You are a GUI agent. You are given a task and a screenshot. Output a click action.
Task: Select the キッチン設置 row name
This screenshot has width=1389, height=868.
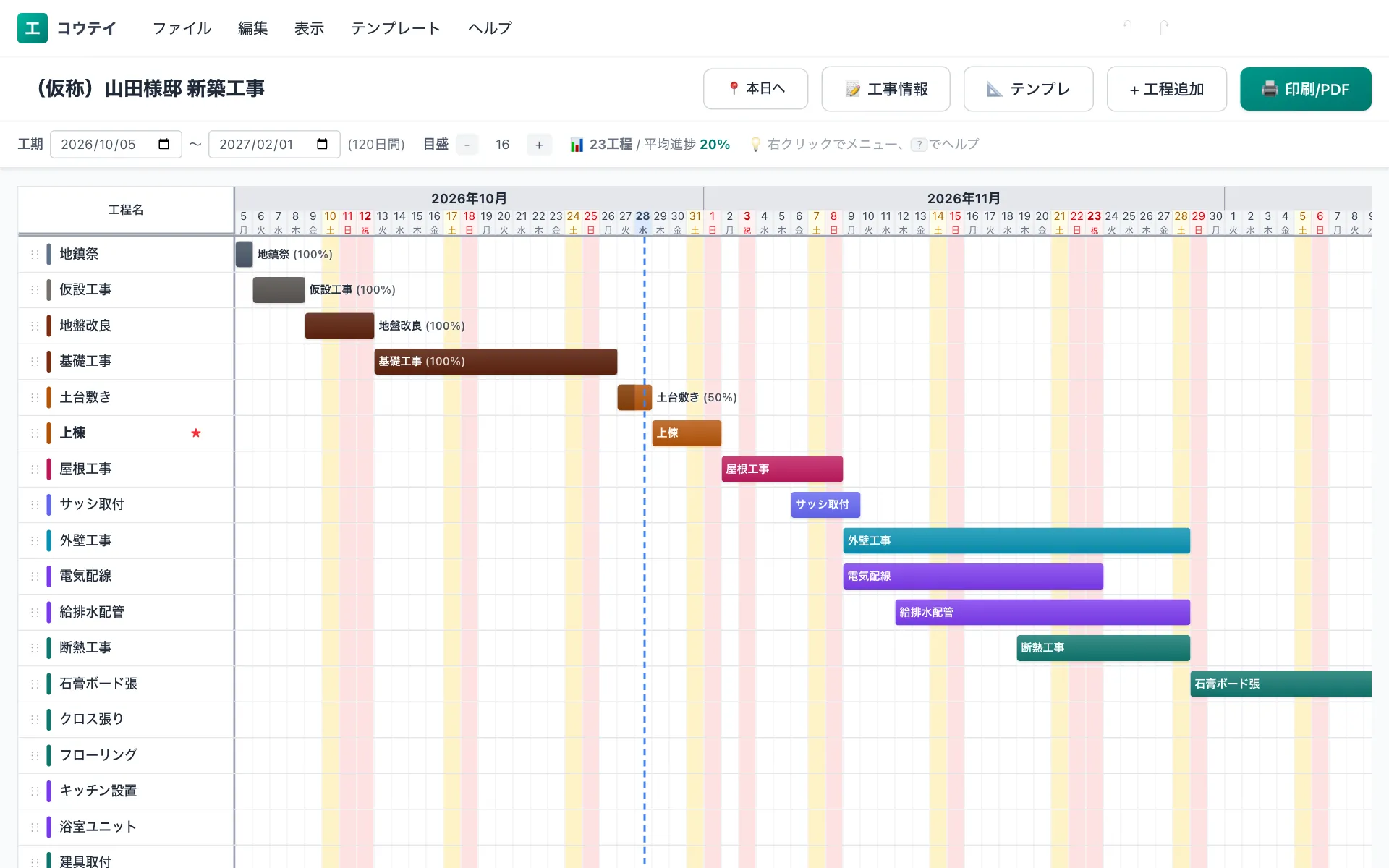point(98,791)
